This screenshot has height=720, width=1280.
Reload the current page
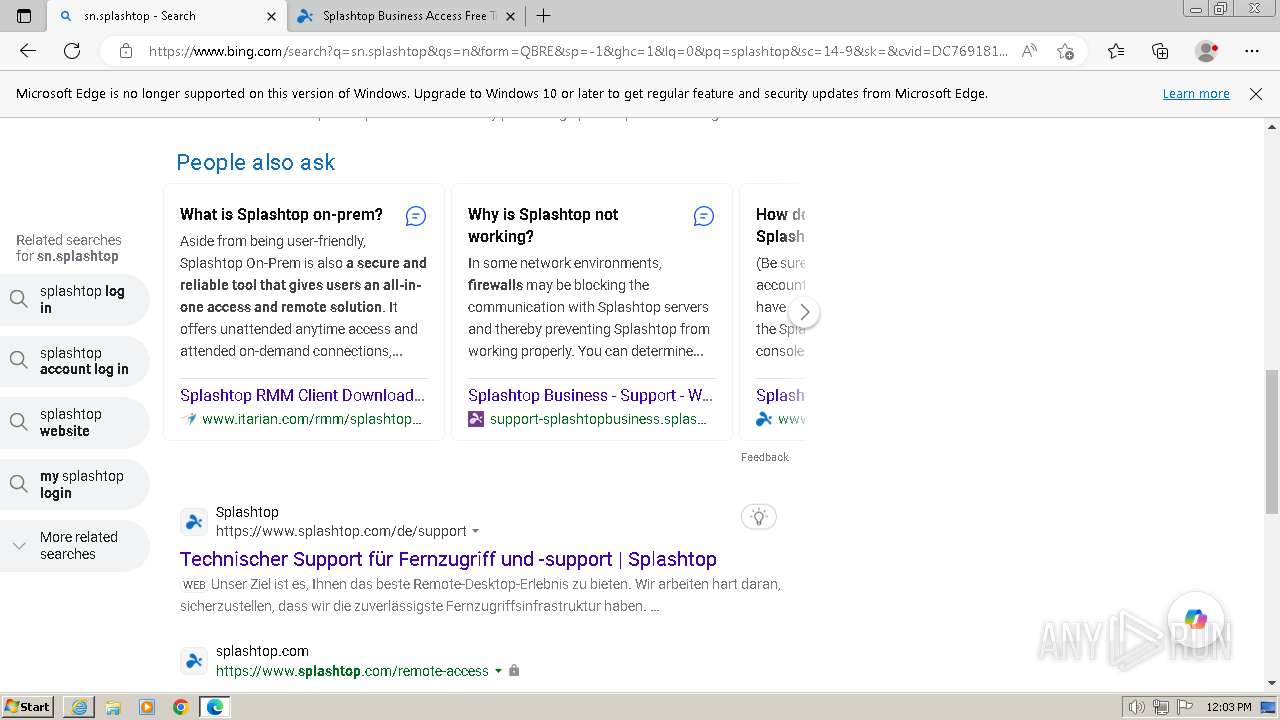point(72,51)
